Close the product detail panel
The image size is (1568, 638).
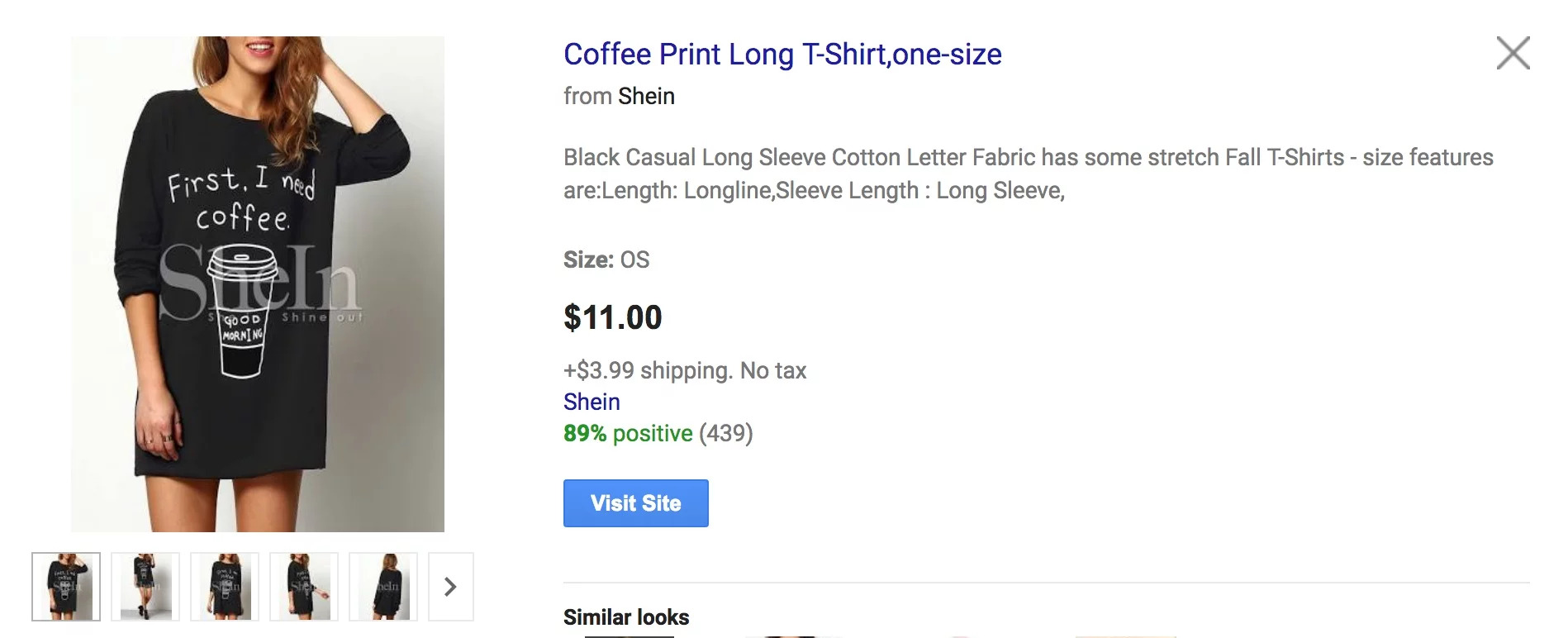click(x=1513, y=53)
